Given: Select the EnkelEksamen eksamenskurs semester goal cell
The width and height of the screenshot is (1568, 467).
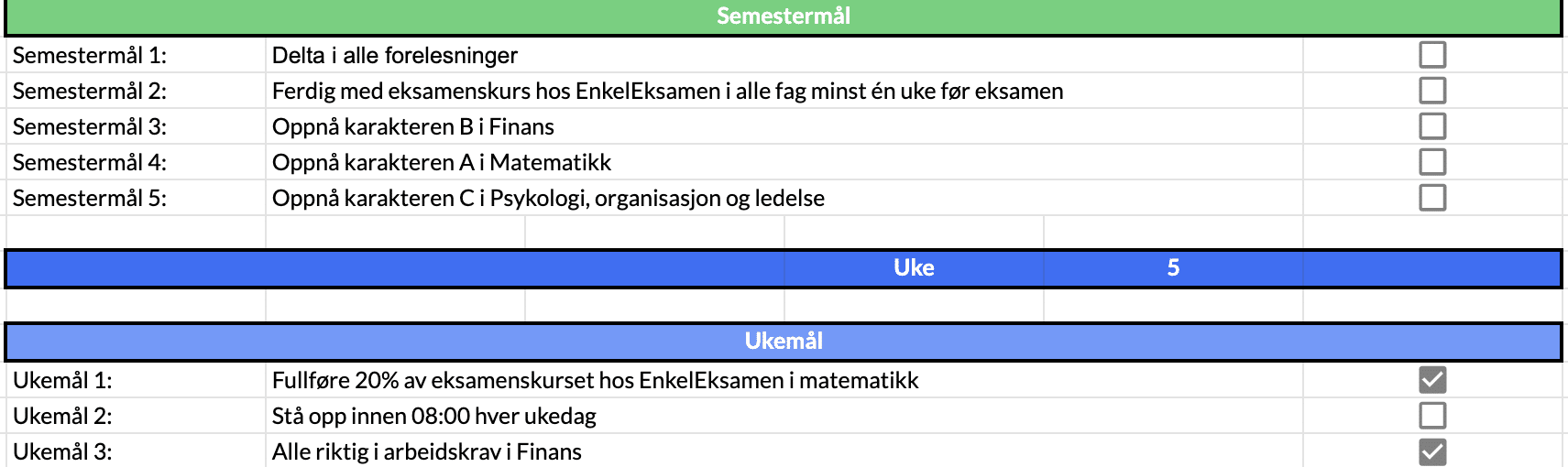Looking at the screenshot, I should point(667,92).
